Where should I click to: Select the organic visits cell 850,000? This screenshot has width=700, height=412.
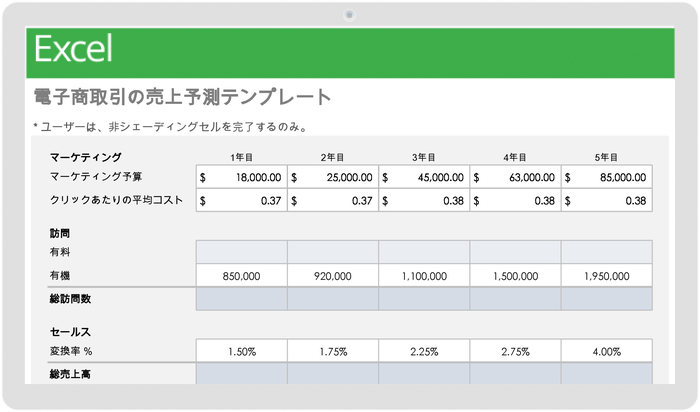(242, 275)
